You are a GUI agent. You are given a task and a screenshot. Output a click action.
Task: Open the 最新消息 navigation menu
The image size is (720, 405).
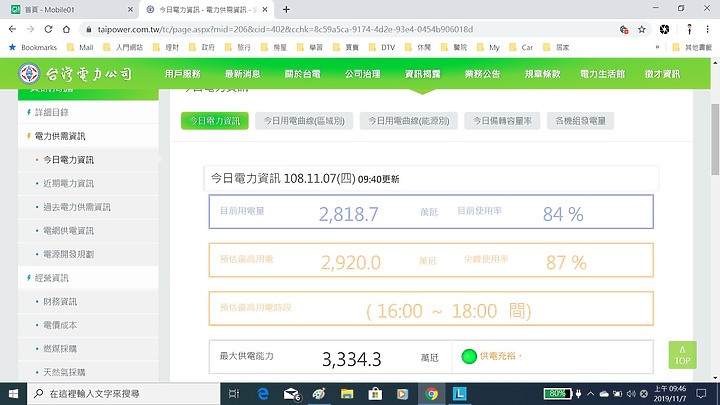242,74
